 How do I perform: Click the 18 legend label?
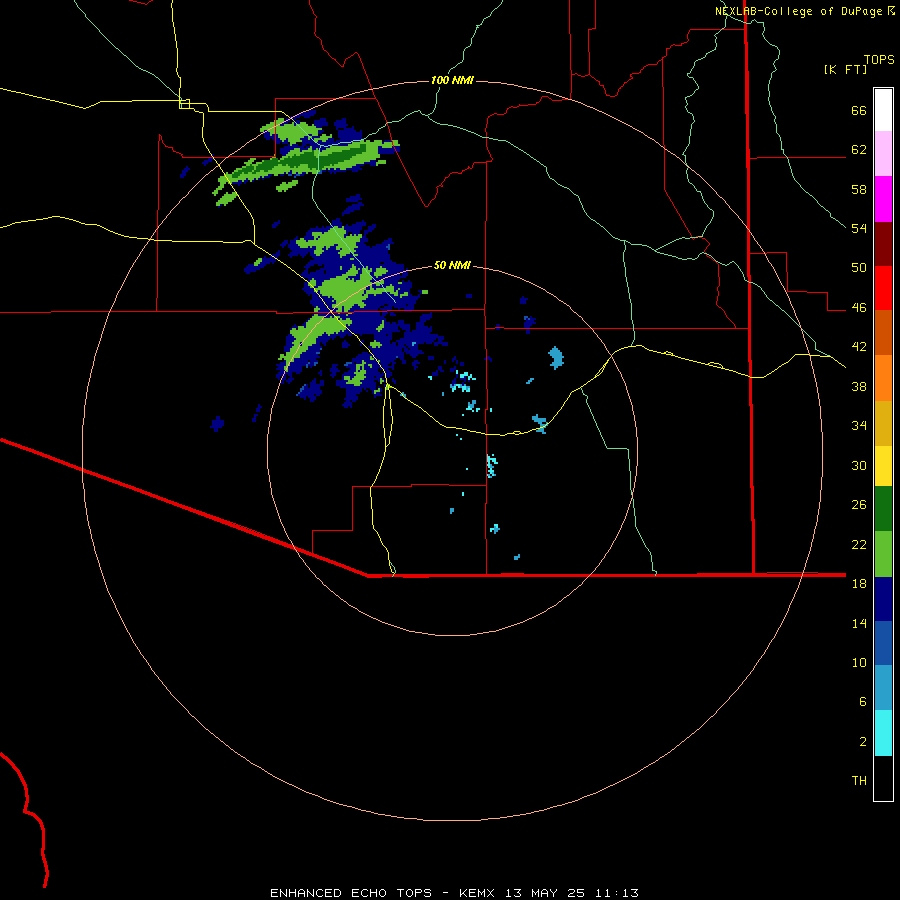(x=859, y=583)
